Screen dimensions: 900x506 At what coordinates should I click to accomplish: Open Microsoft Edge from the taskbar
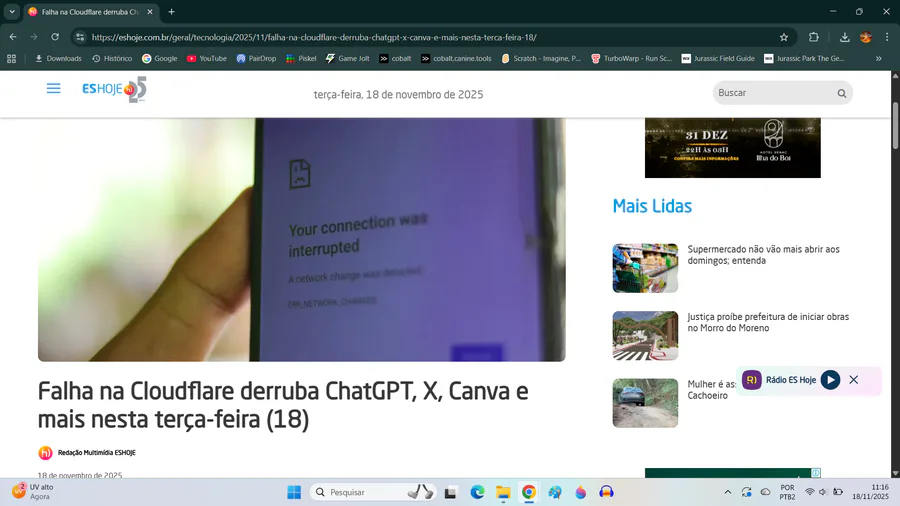click(477, 492)
